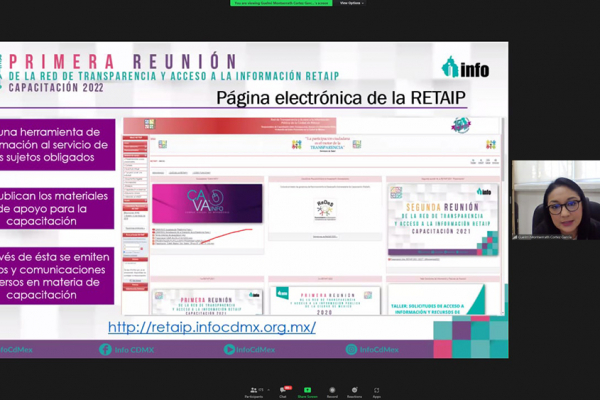
Task: Select the speaker's video thumbnail
Action: pos(556,200)
